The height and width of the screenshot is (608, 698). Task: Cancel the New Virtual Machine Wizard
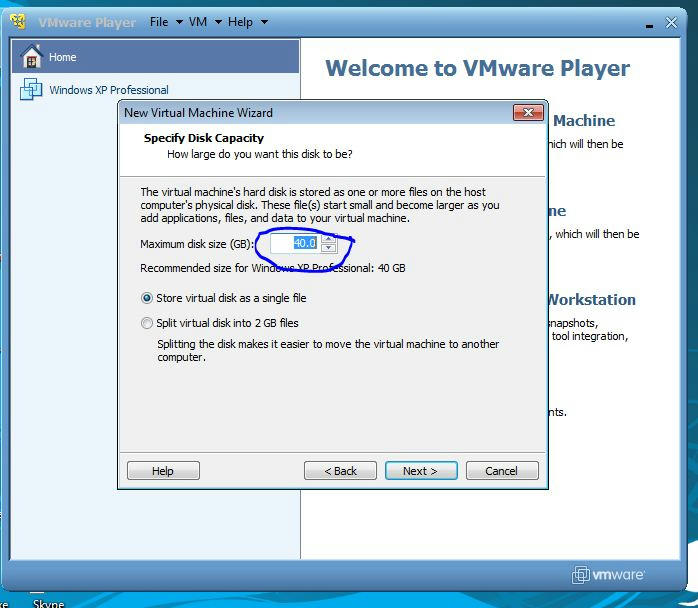(x=502, y=470)
